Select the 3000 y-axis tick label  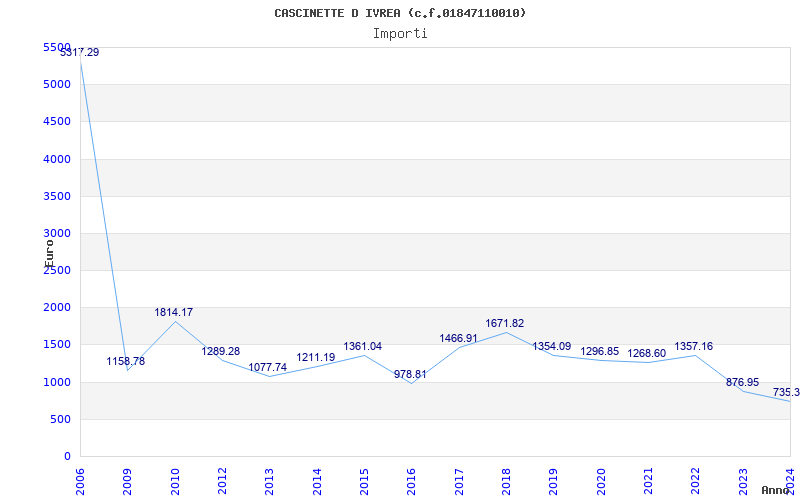point(57,233)
